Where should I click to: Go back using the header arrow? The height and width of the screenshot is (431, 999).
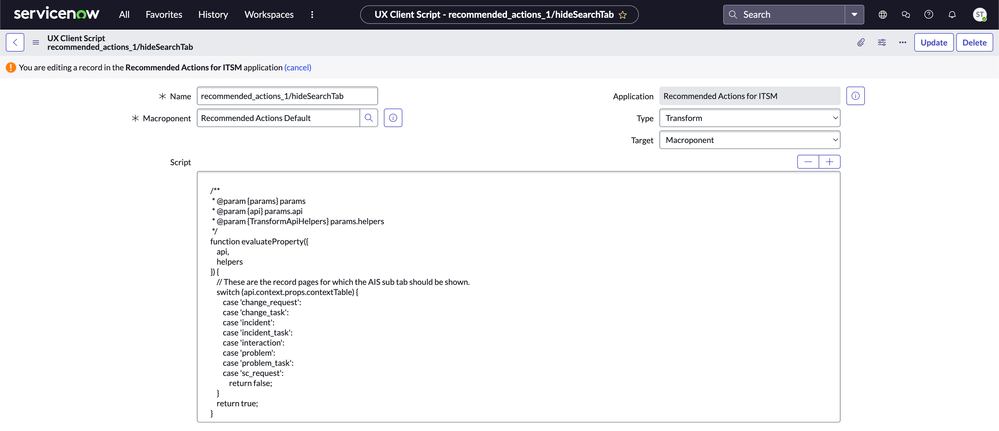pos(15,43)
